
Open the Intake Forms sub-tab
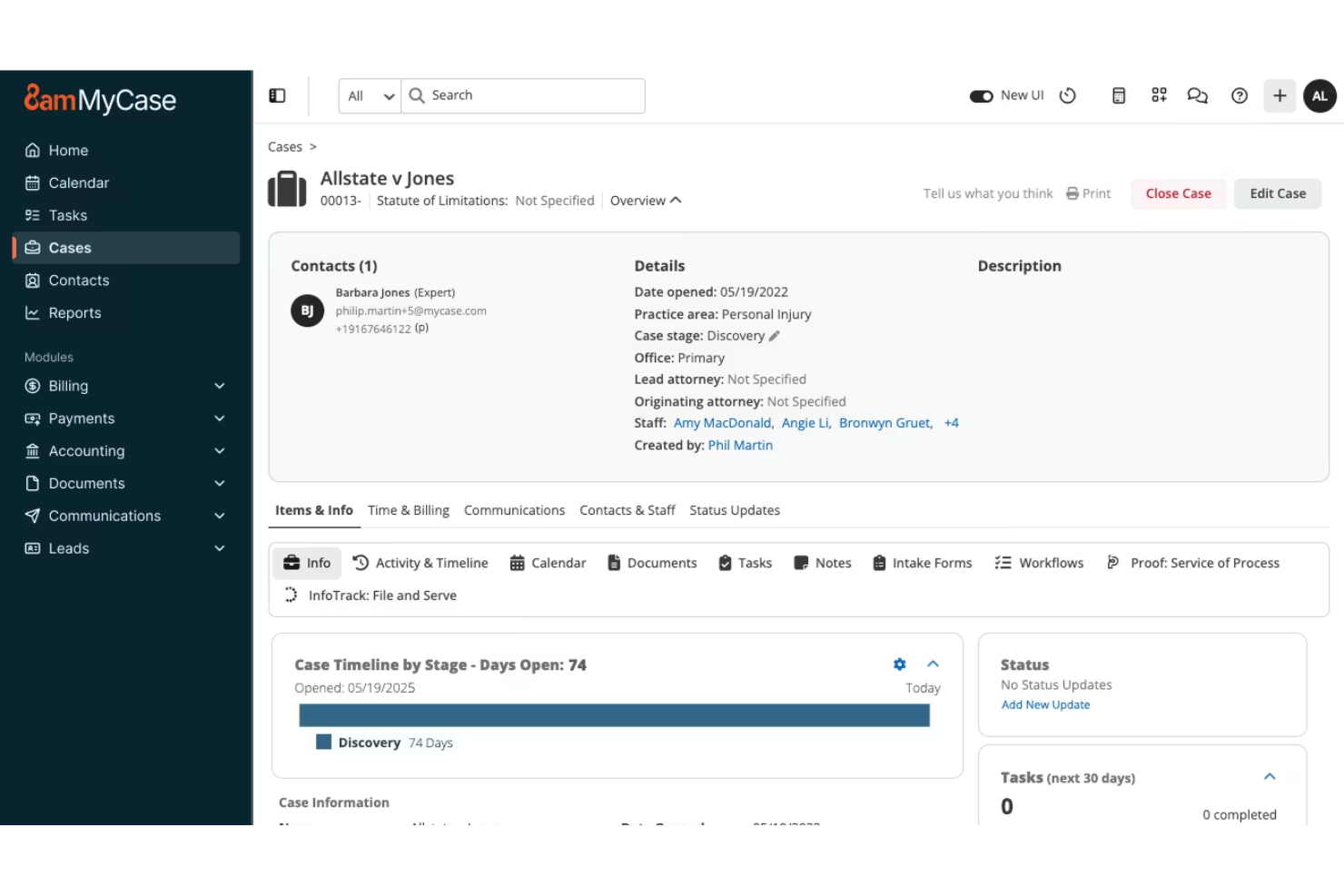(x=923, y=563)
